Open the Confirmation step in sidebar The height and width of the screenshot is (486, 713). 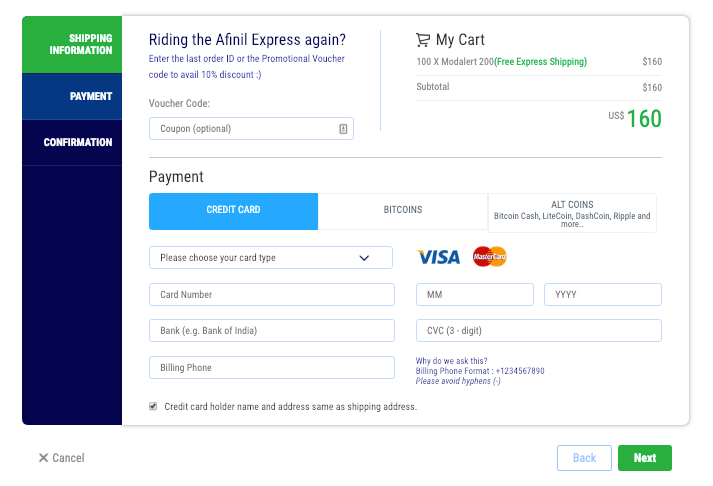(72, 143)
